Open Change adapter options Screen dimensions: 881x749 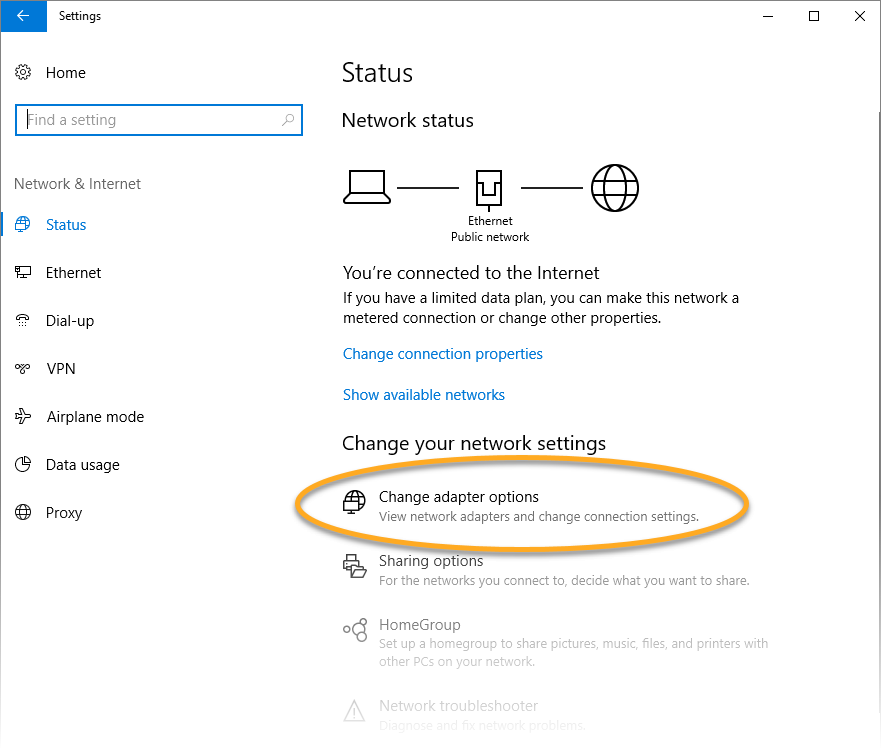458,497
